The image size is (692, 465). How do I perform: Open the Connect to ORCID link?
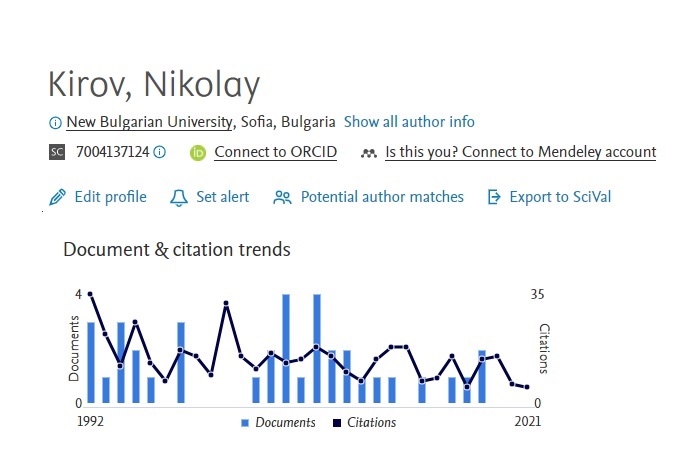click(x=275, y=152)
